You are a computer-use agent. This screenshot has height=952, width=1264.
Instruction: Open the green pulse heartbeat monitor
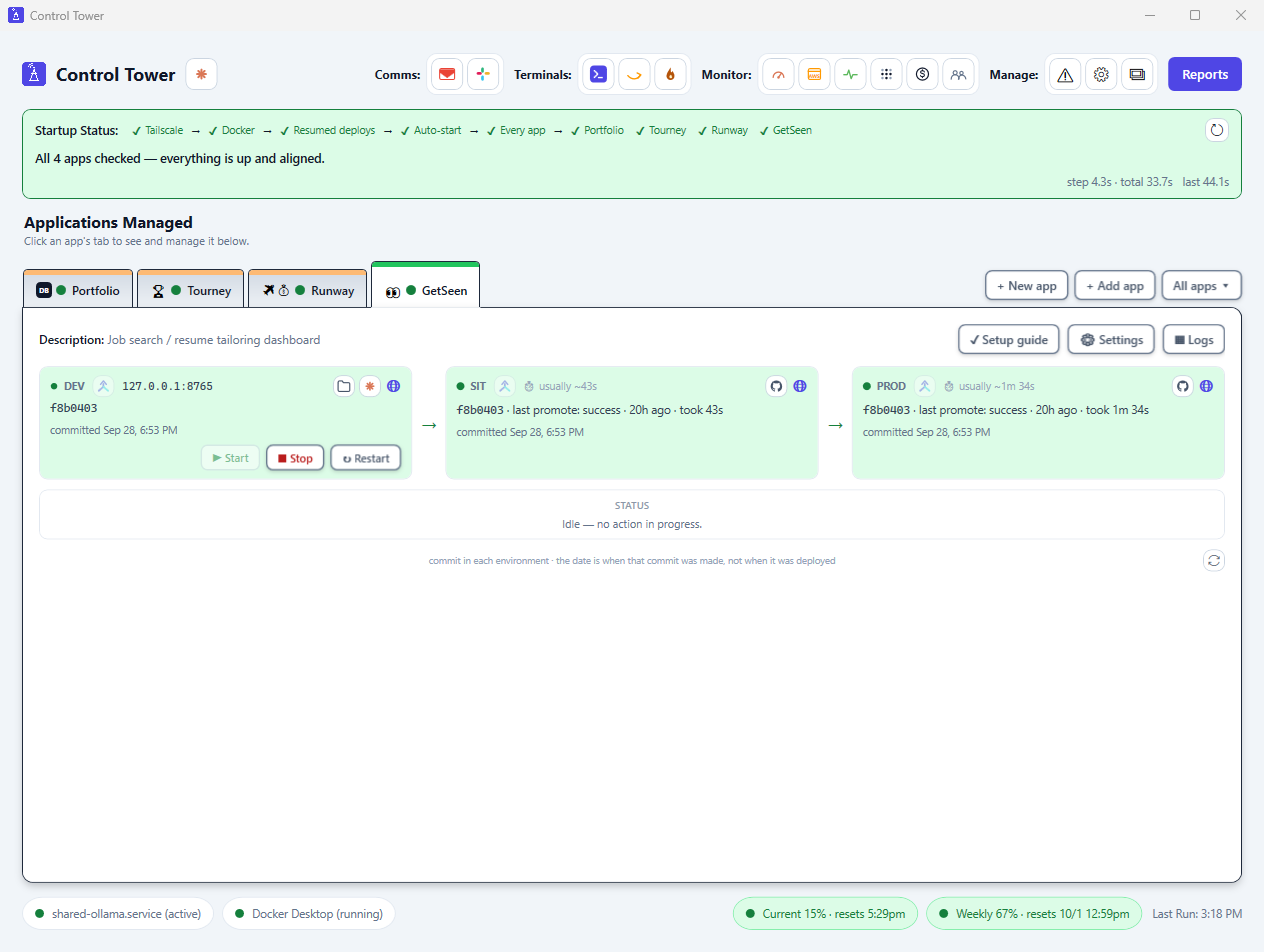850,74
